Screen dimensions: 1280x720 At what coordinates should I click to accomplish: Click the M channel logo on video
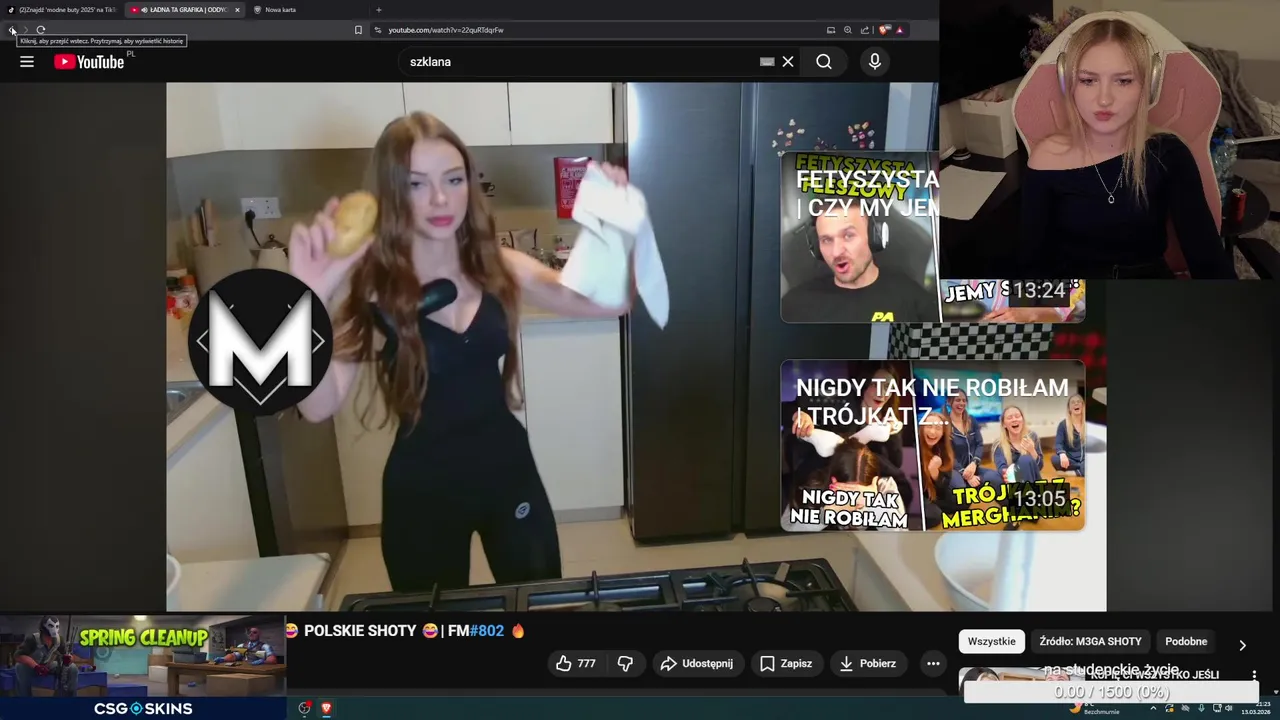click(261, 343)
